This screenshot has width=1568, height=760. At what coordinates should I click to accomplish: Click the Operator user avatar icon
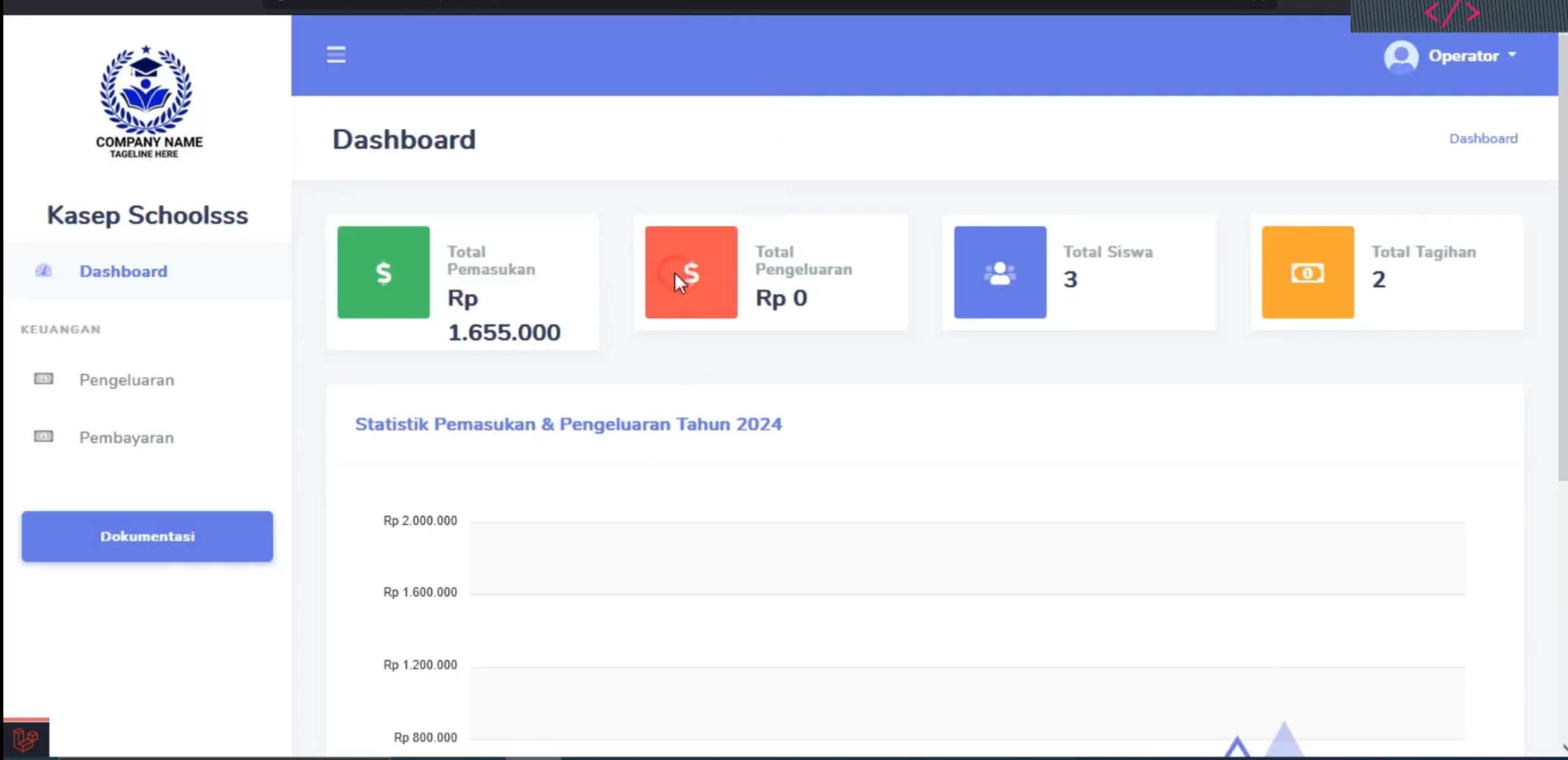click(1401, 57)
